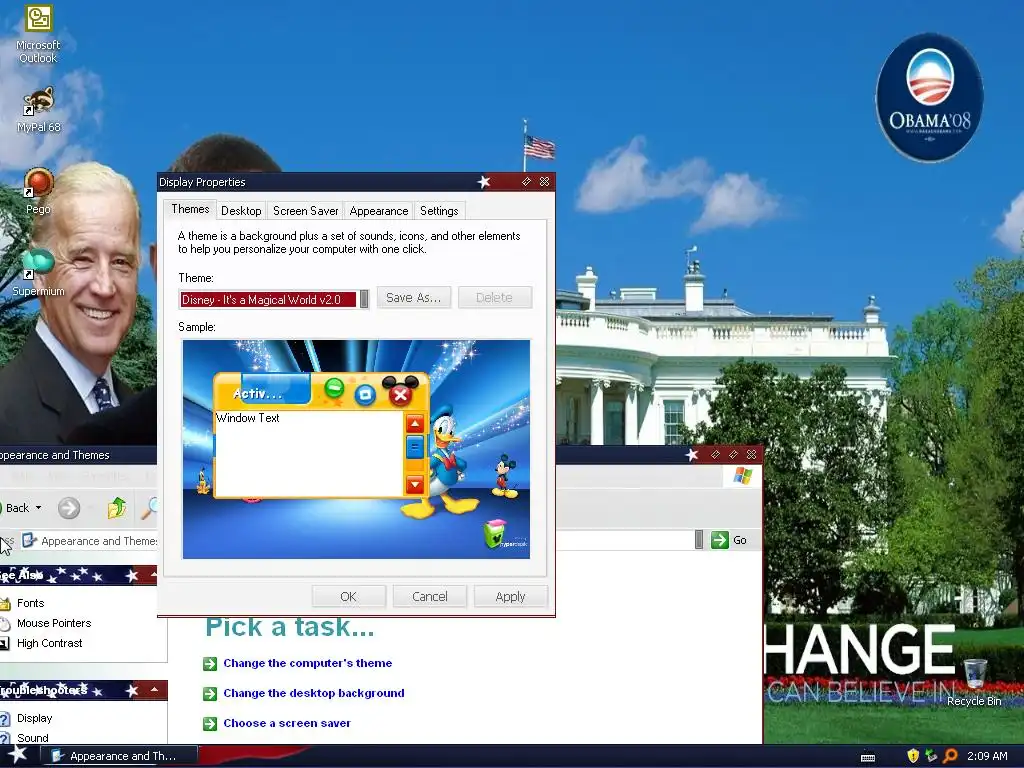
Task: Click the 2:09 AM taskbar clock
Action: tap(987, 756)
